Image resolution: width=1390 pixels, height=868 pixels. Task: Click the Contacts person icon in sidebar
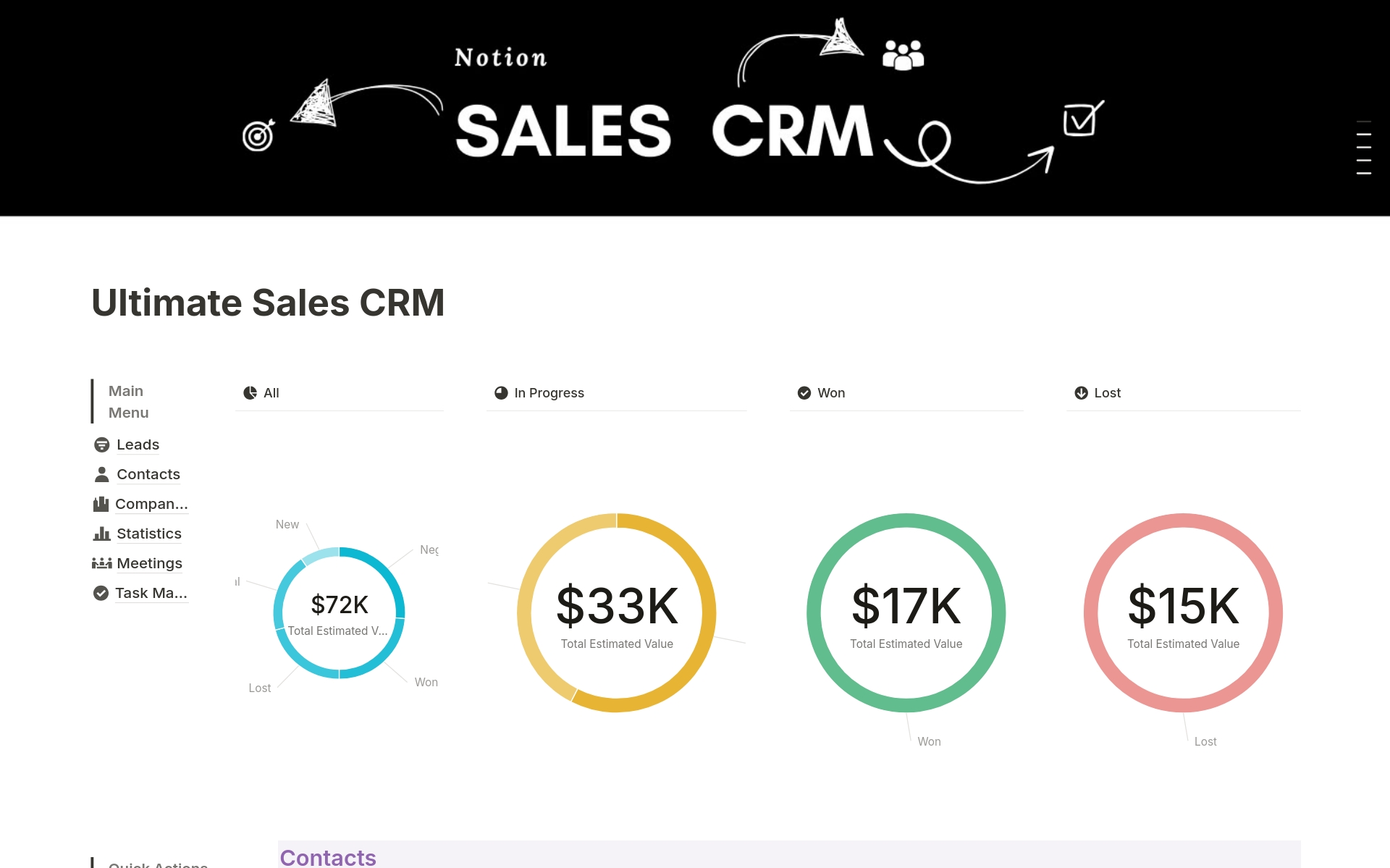tap(101, 474)
